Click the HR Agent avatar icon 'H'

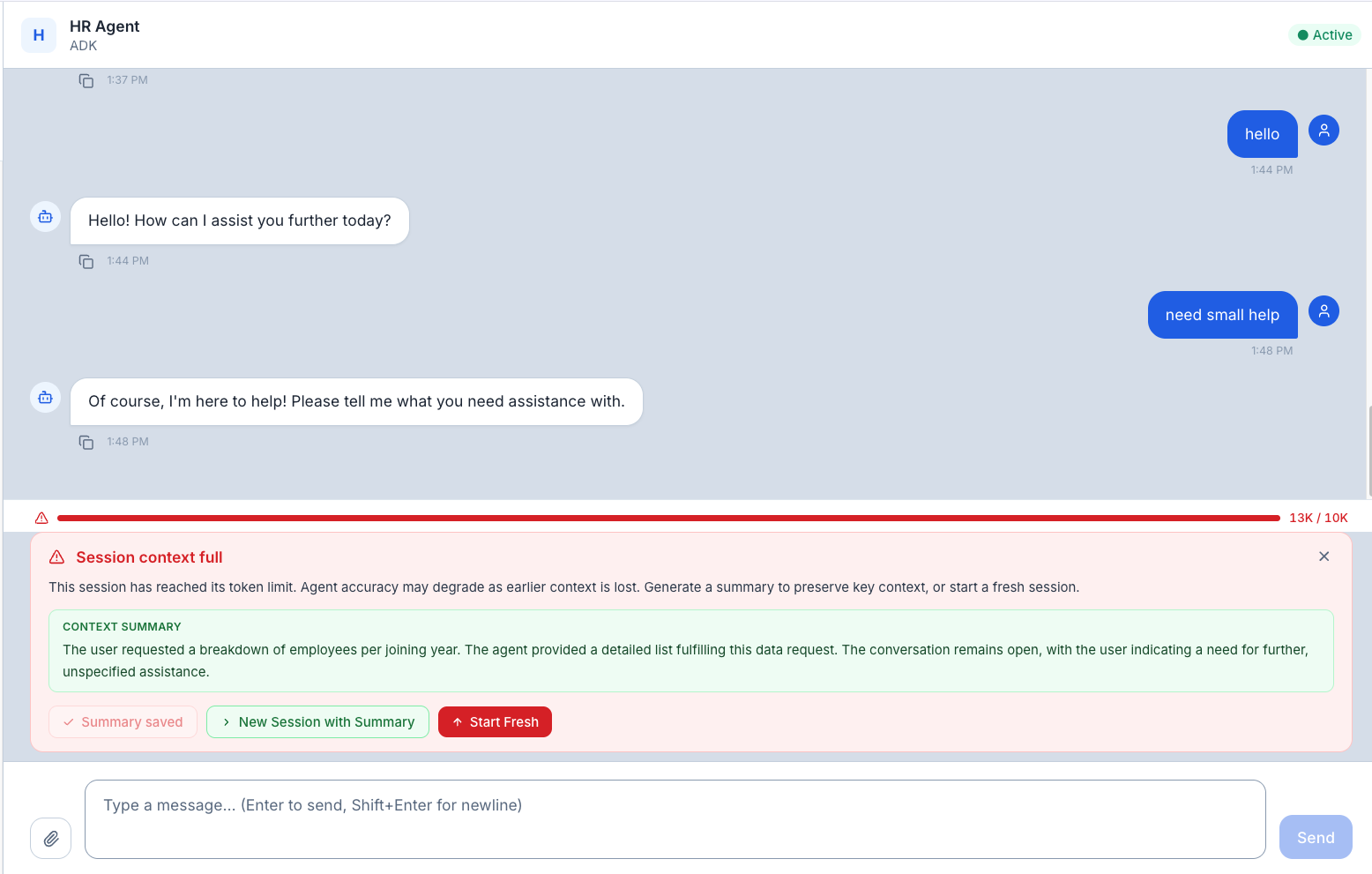tap(39, 35)
